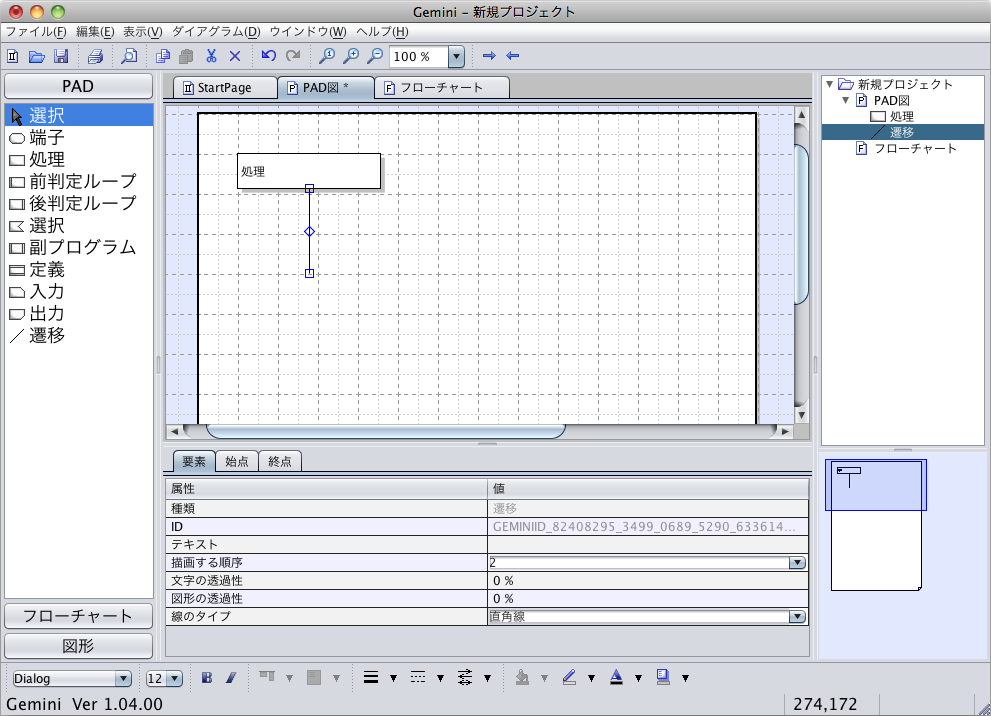This screenshot has height=716, width=991.
Task: Select the 端子 terminal tool
Action: [79, 137]
